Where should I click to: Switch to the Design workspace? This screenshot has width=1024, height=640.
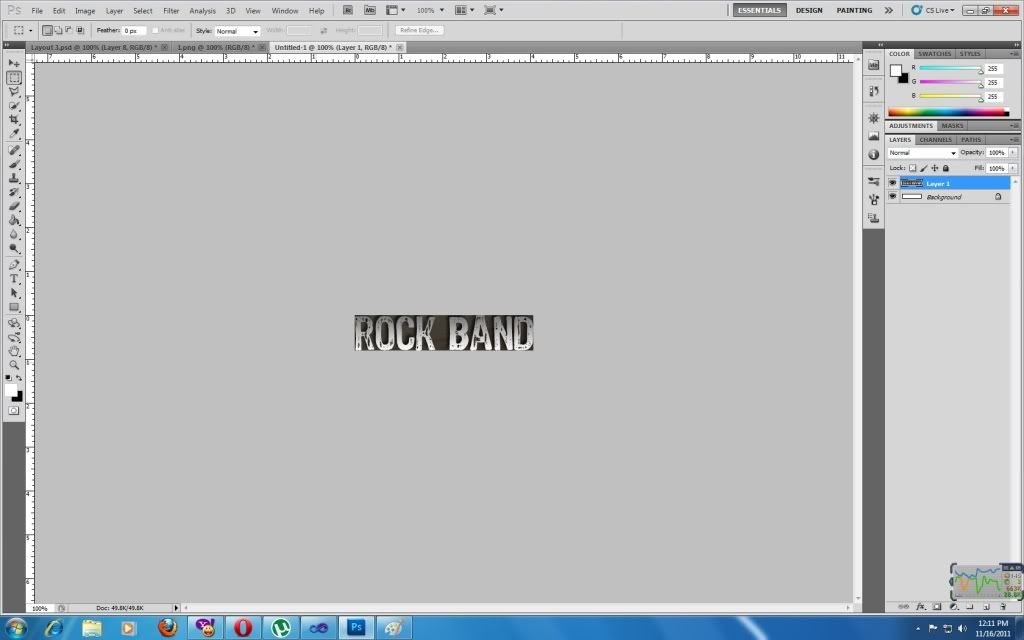point(808,10)
